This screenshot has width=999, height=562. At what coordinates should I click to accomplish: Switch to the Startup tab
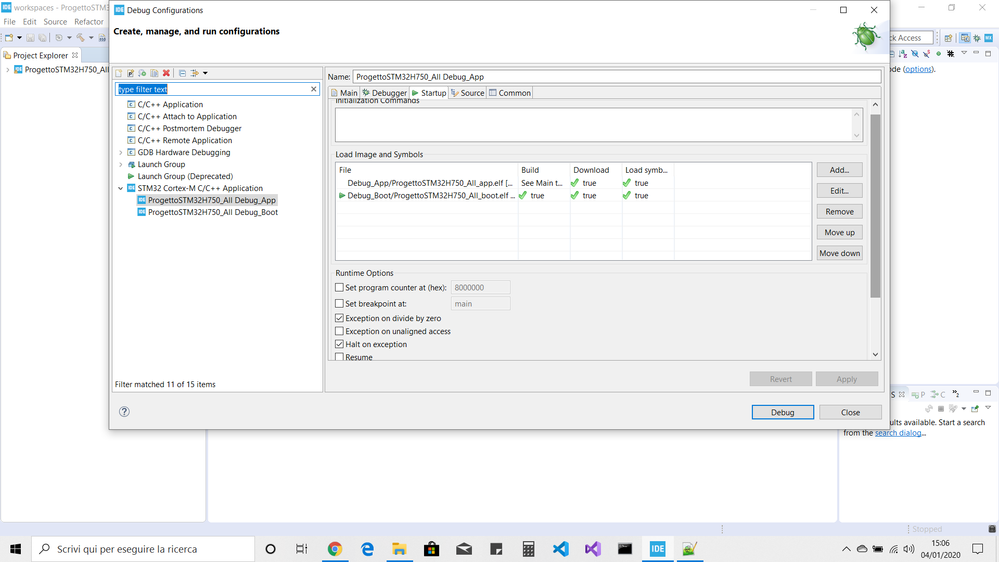[429, 93]
